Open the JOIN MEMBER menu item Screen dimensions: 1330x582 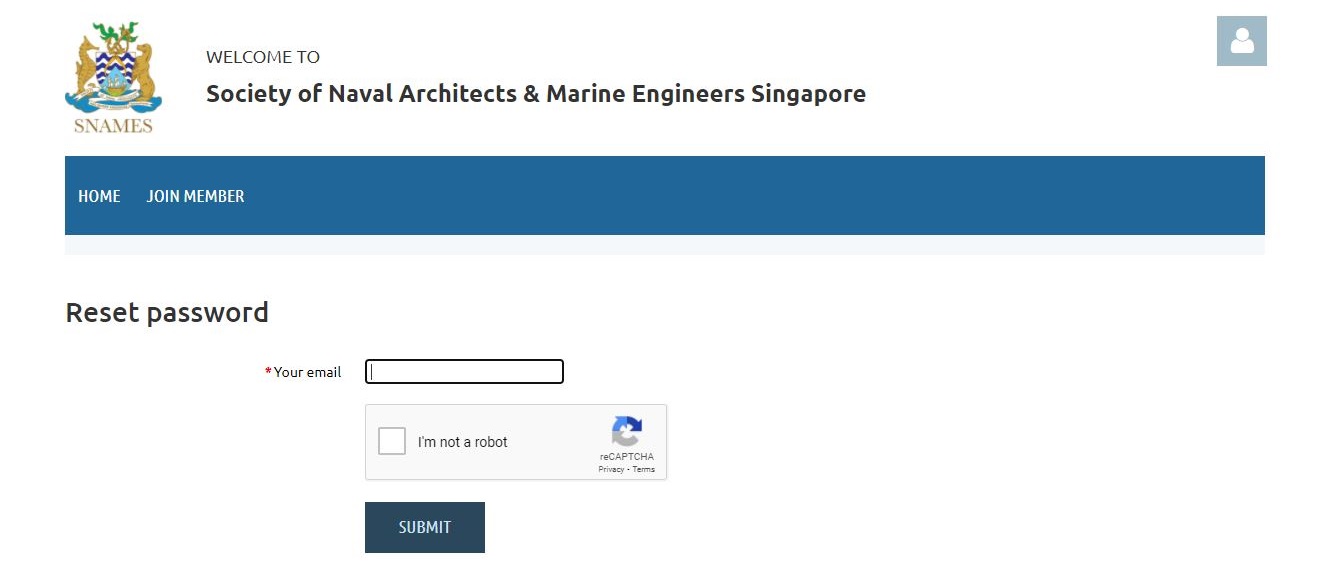pyautogui.click(x=195, y=196)
